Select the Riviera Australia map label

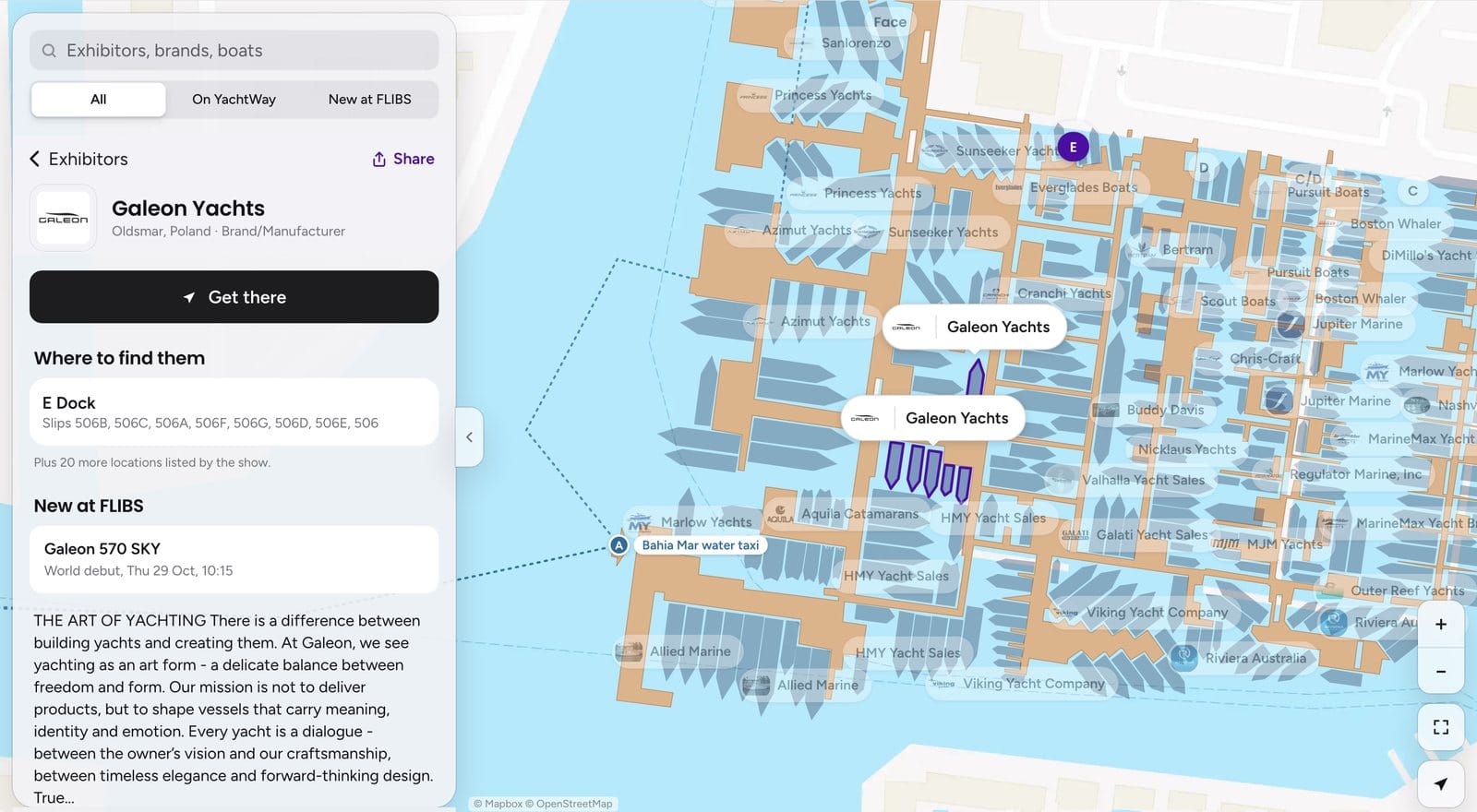click(x=1240, y=658)
